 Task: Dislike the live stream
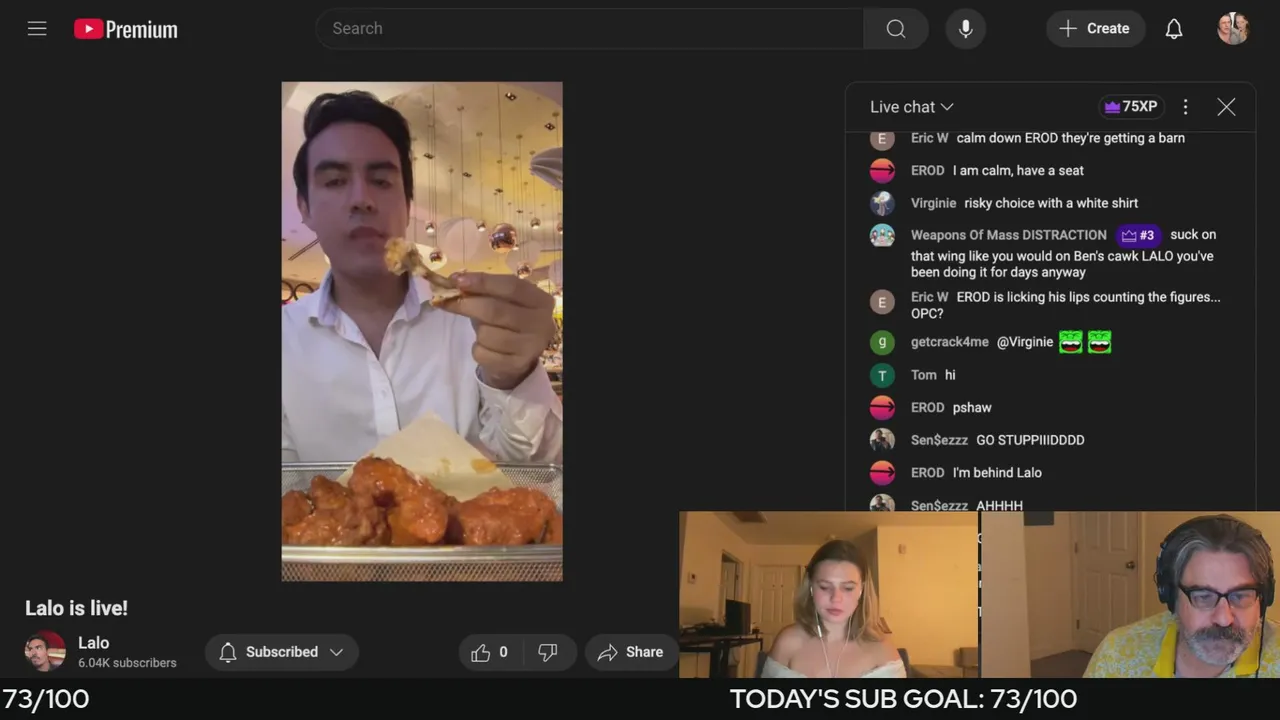pyautogui.click(x=547, y=652)
